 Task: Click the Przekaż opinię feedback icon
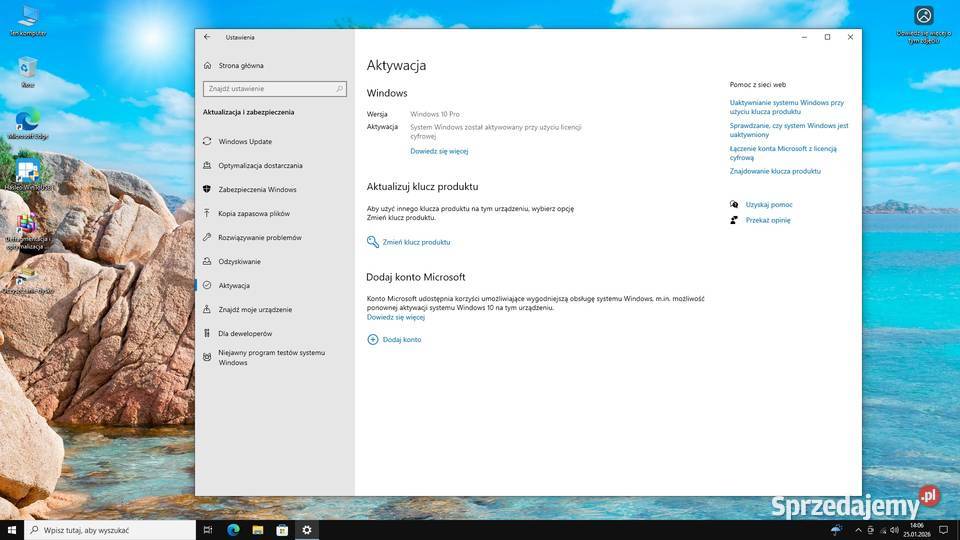734,220
